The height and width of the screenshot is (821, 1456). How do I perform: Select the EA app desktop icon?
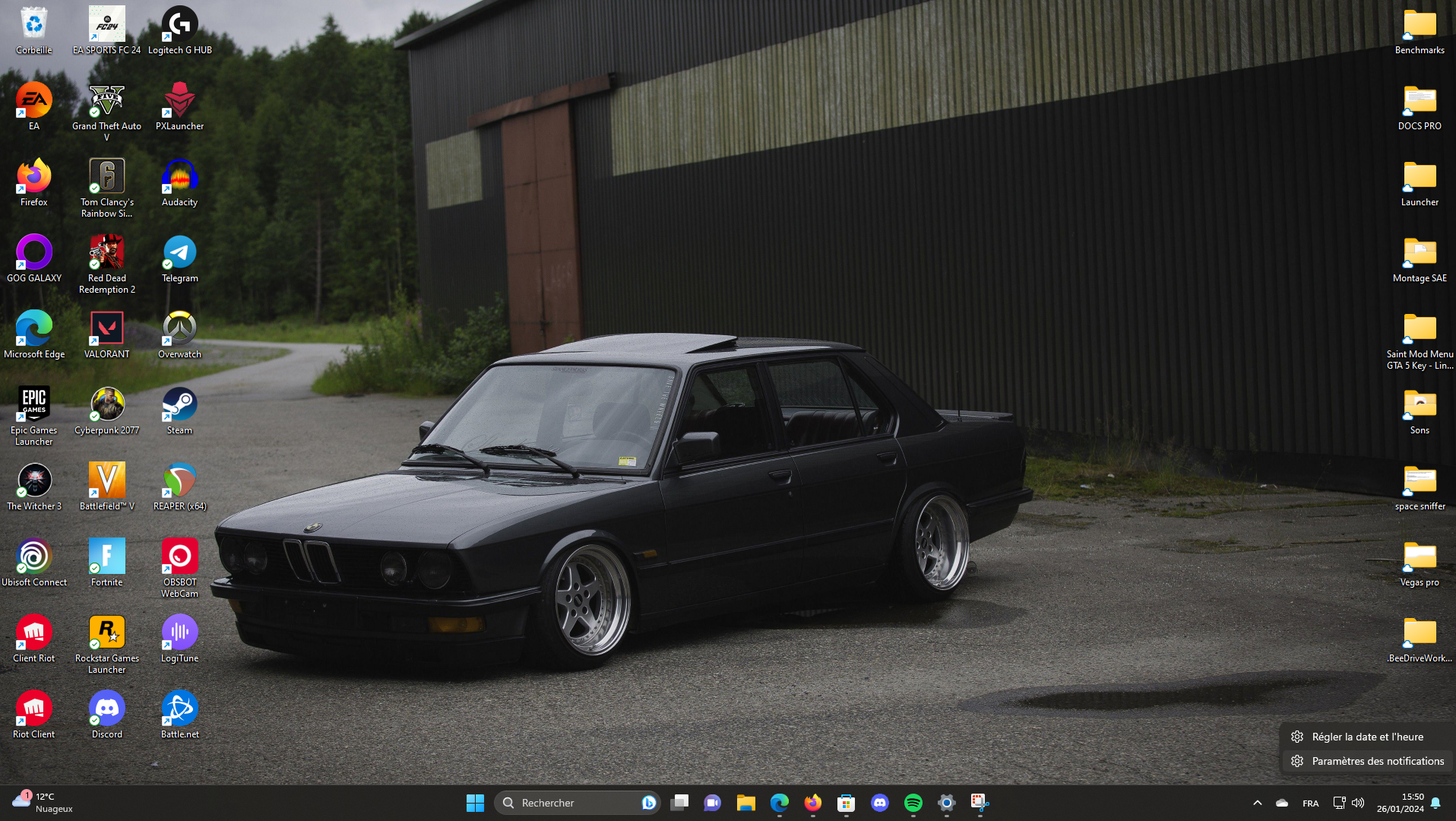pyautogui.click(x=34, y=106)
